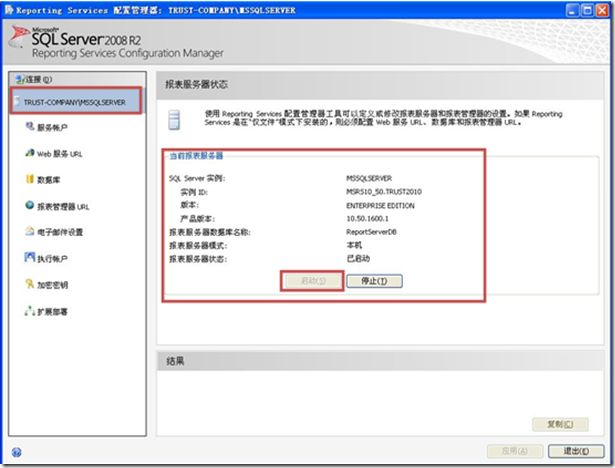This screenshot has height=468, width=615.
Task: Open help with the bottom-left help icon
Action: pos(16,452)
